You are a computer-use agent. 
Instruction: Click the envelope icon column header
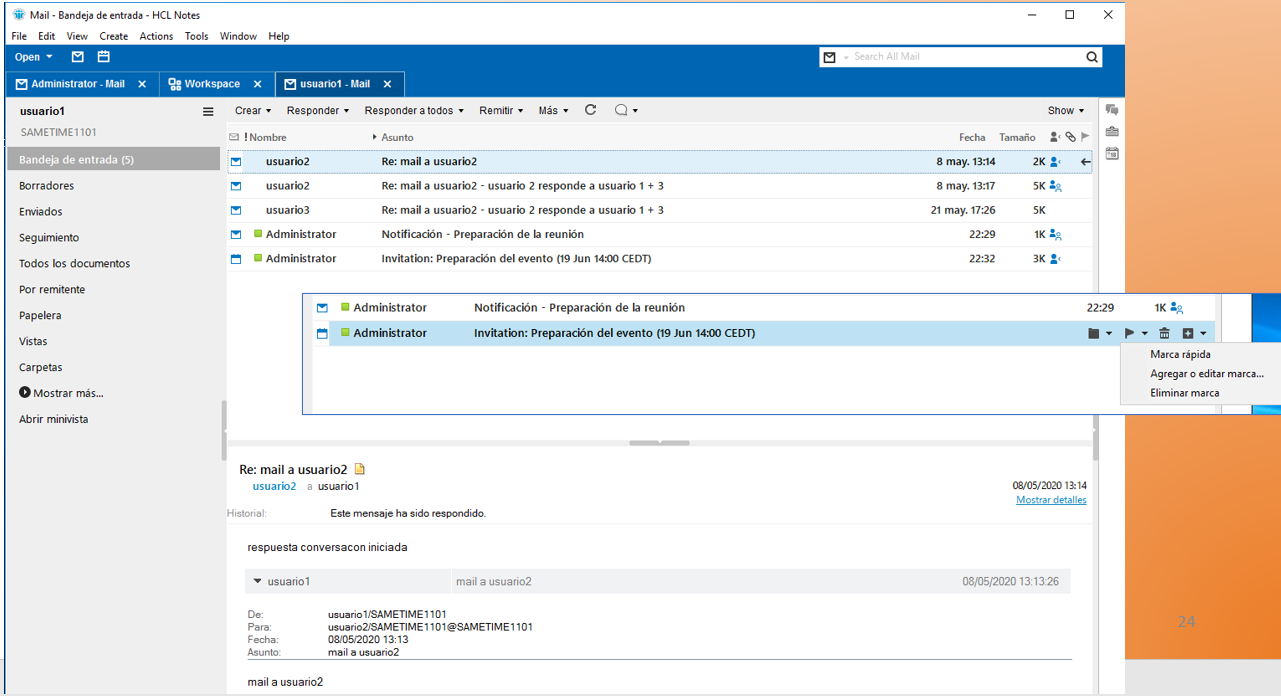coord(234,137)
